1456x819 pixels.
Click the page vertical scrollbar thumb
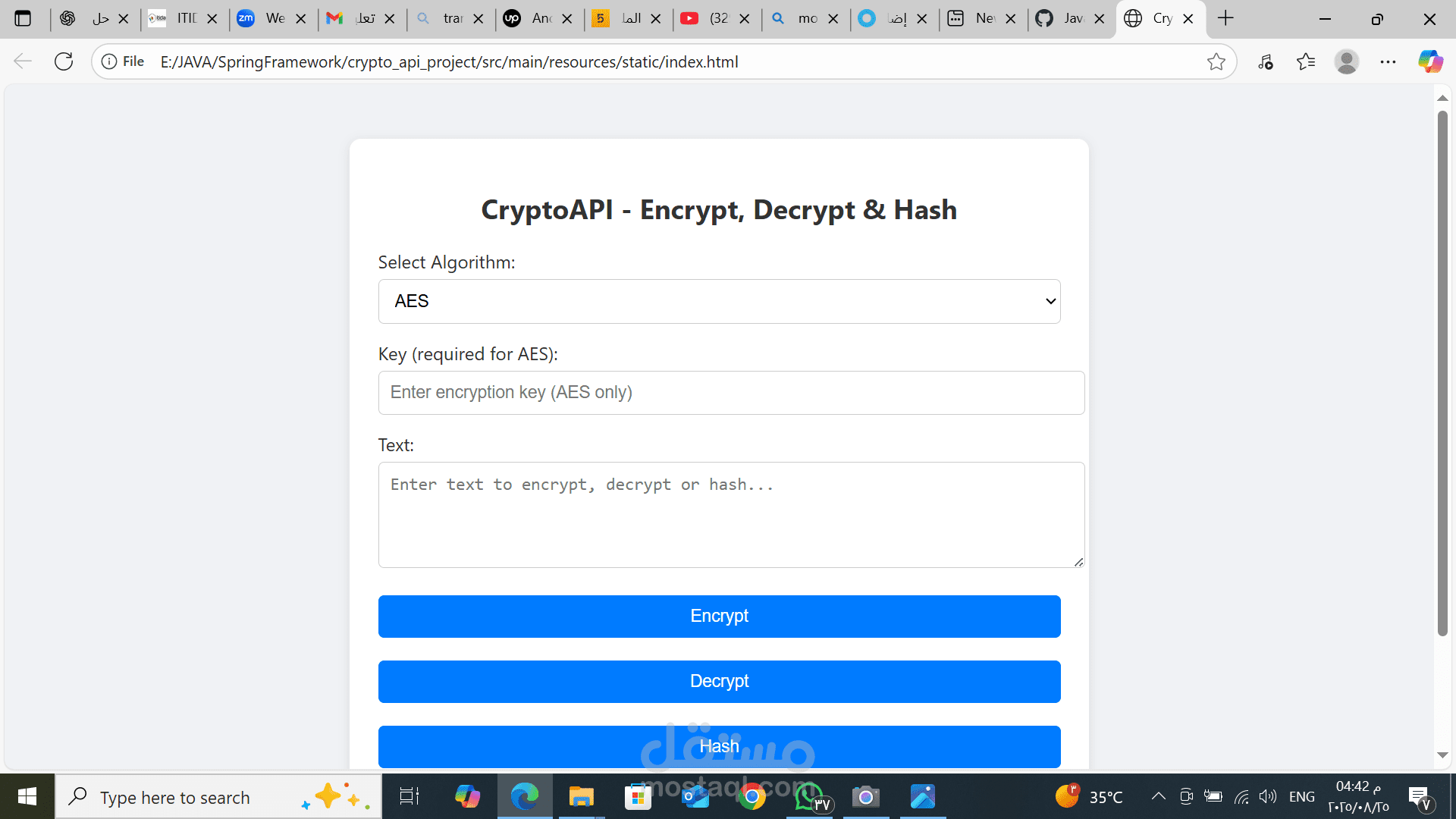(x=1442, y=373)
